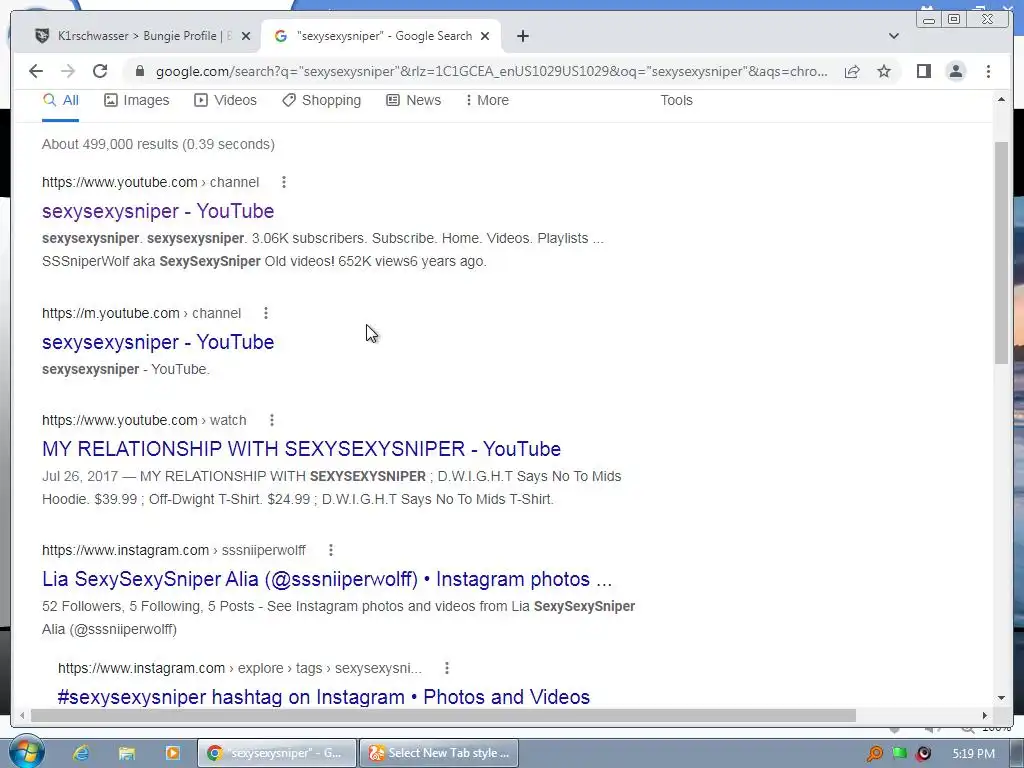The height and width of the screenshot is (768, 1024).
Task: Open search Tools options
Action: [676, 101]
